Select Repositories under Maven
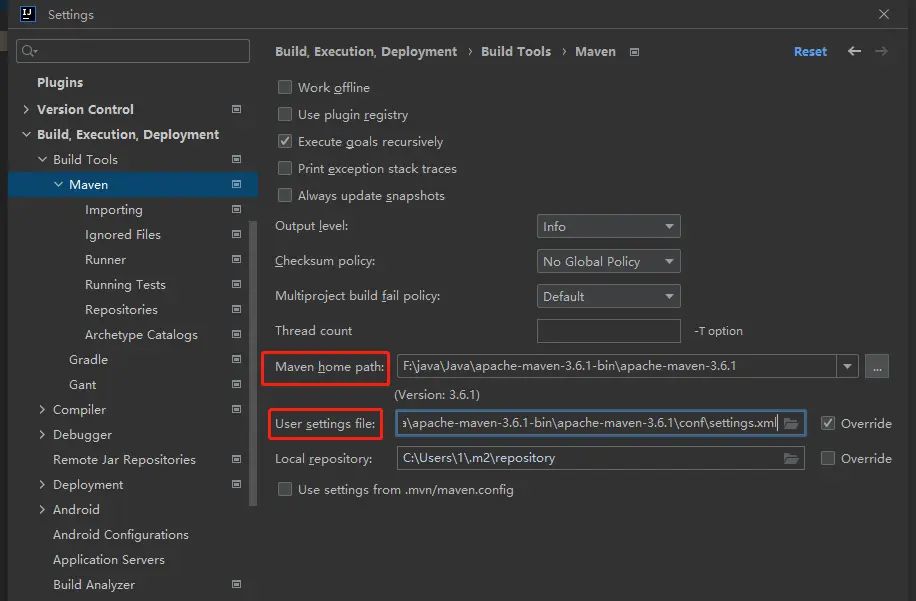The image size is (916, 601). tap(121, 310)
